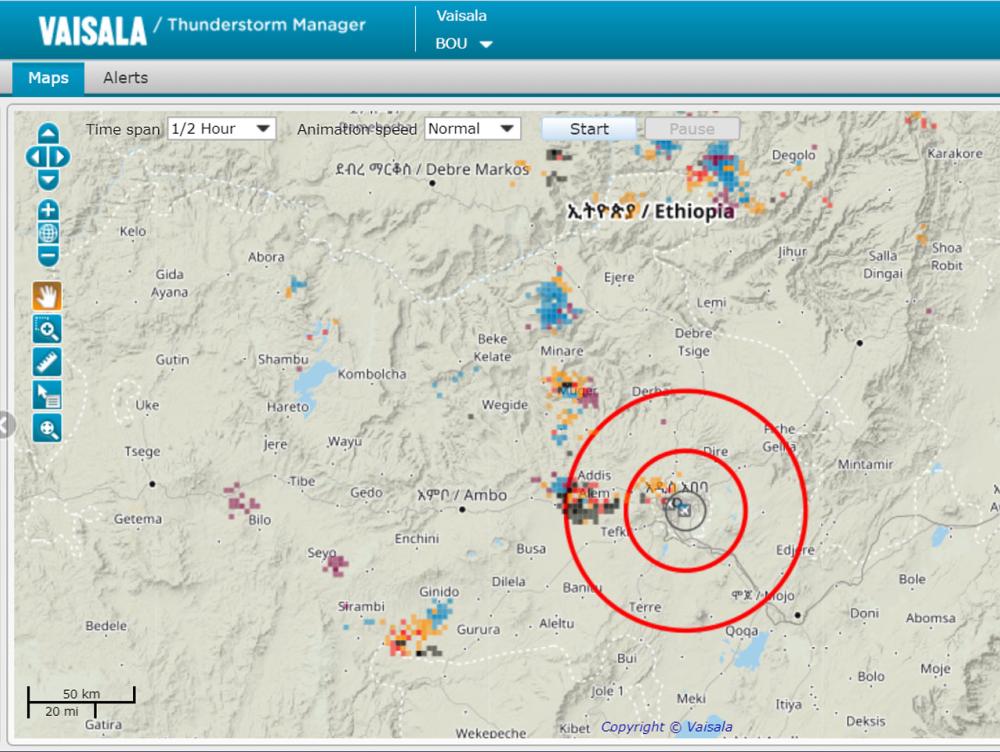1000x752 pixels.
Task: Reset map to full extent globe icon
Action: click(x=48, y=233)
